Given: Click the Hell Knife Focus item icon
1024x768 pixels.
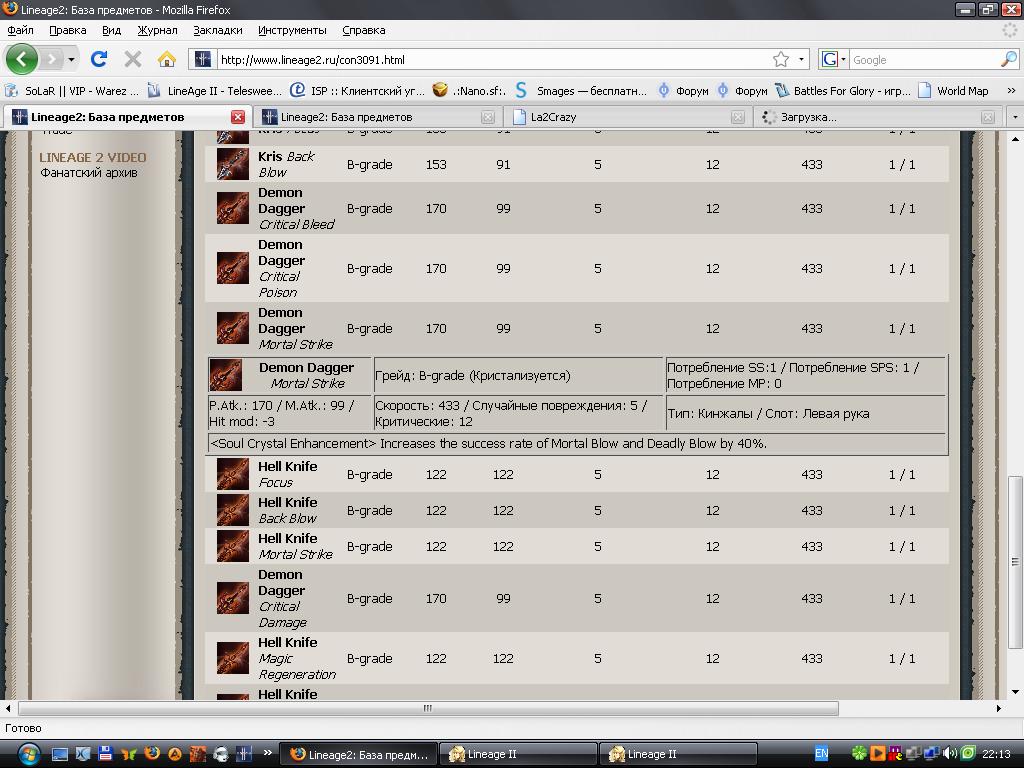Looking at the screenshot, I should point(232,474).
